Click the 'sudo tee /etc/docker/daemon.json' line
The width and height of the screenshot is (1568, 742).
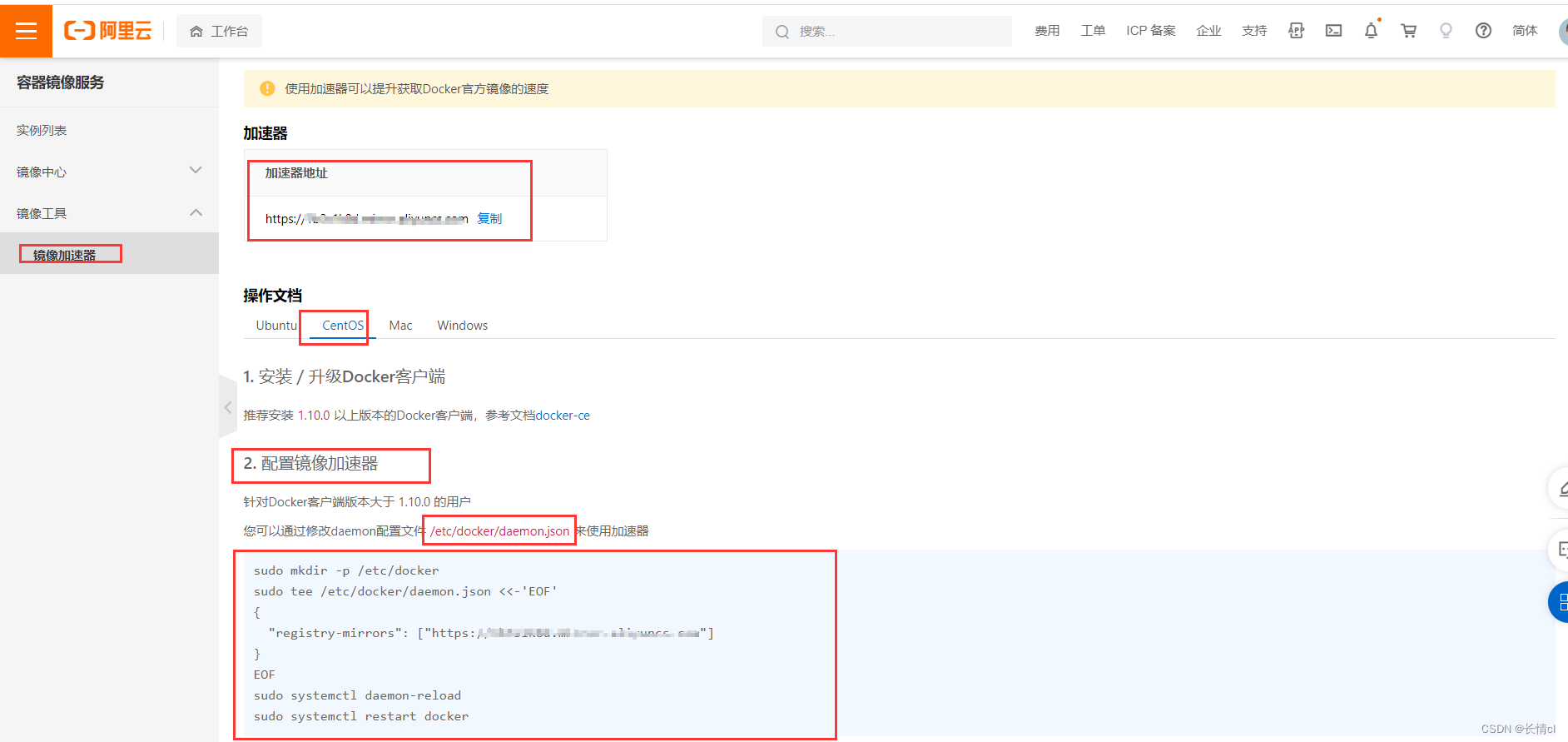point(405,591)
